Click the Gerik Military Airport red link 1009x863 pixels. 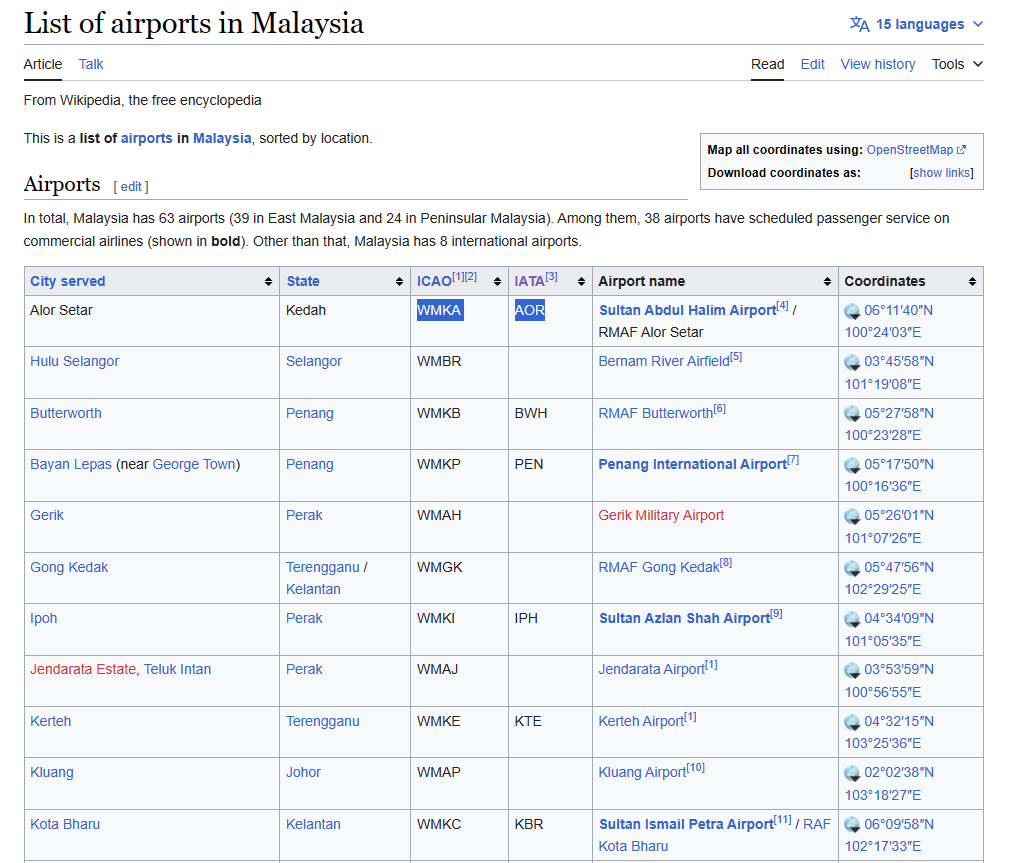(x=661, y=516)
